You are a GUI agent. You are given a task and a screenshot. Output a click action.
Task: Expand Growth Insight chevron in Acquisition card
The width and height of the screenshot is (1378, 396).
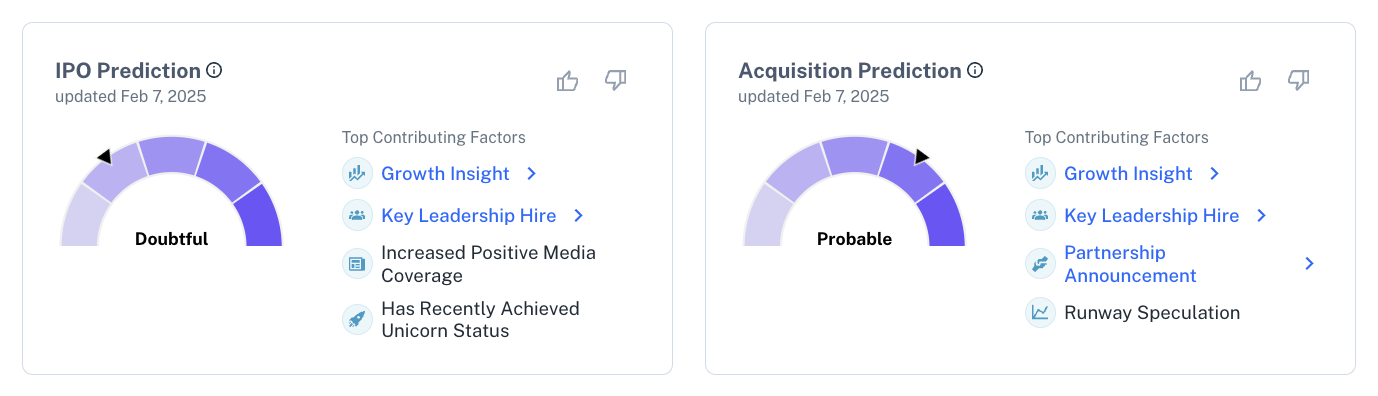pyautogui.click(x=1215, y=174)
